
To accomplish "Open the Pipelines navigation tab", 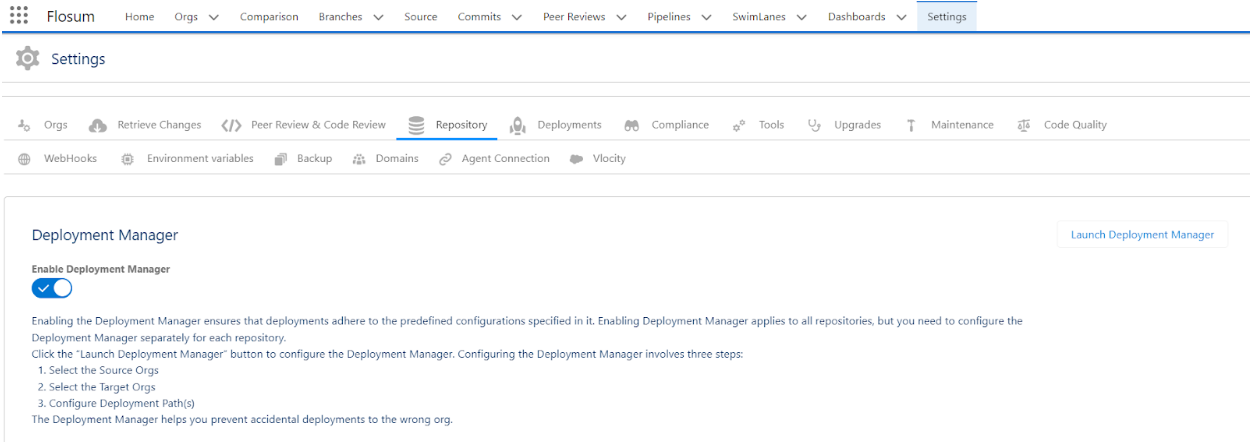I will click(670, 15).
